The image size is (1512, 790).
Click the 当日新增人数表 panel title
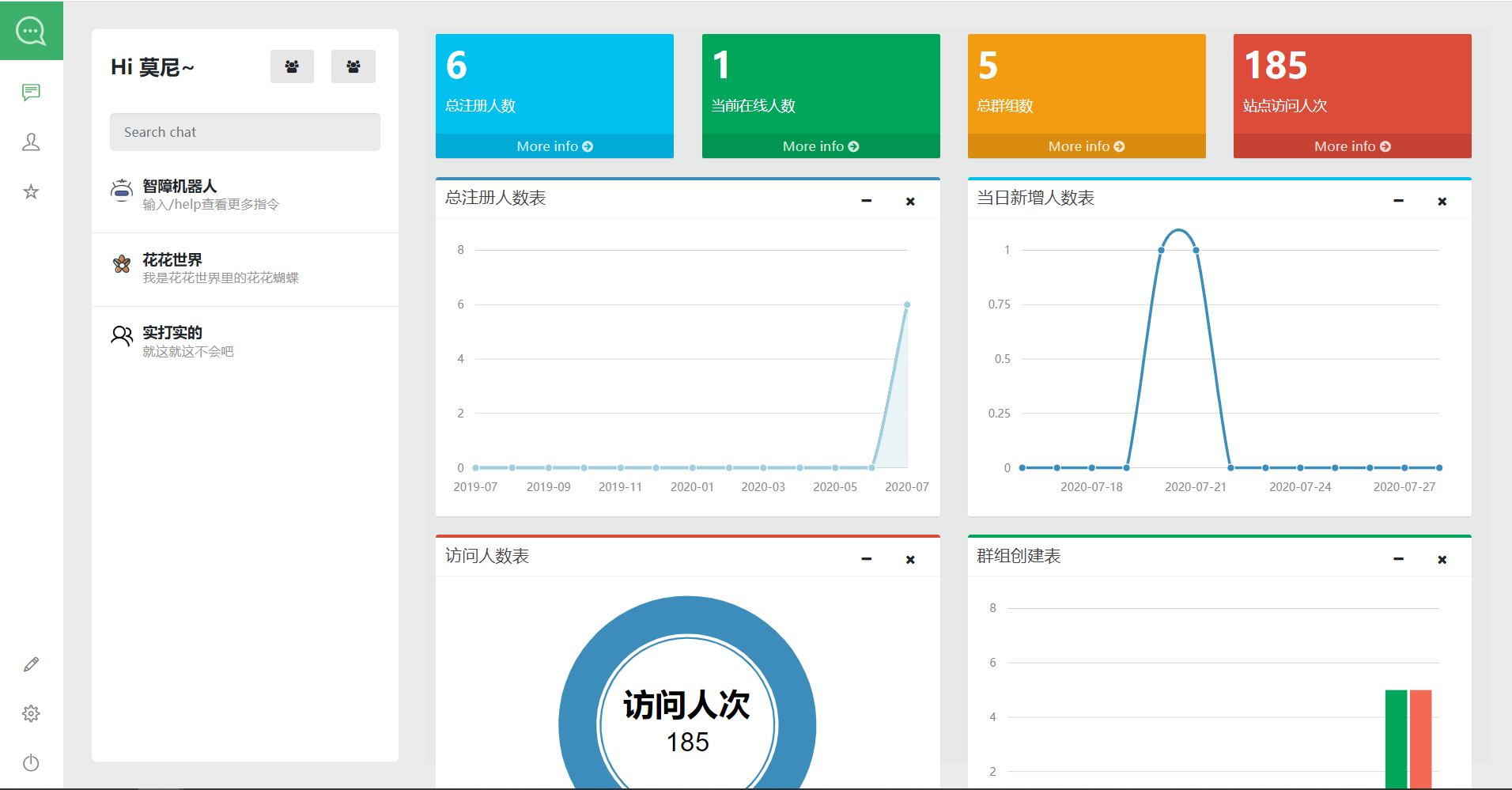pyautogui.click(x=1036, y=198)
